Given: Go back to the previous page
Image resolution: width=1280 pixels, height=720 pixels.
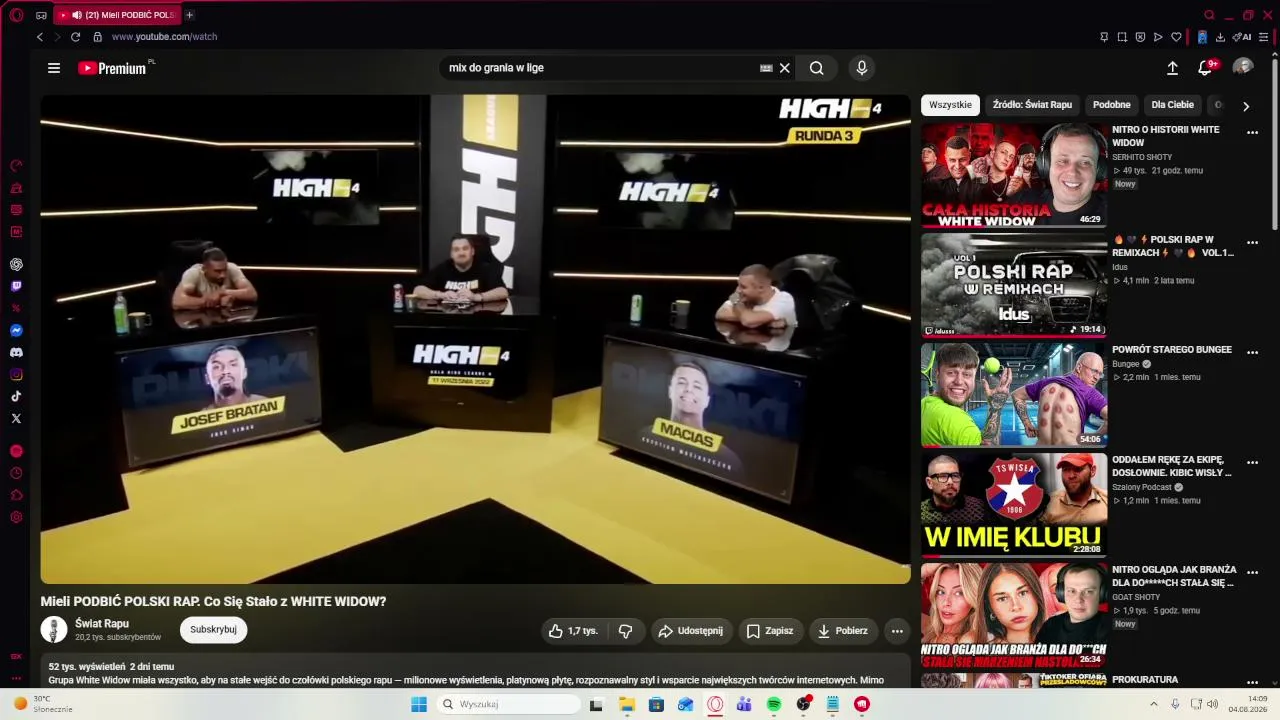Looking at the screenshot, I should tap(40, 37).
